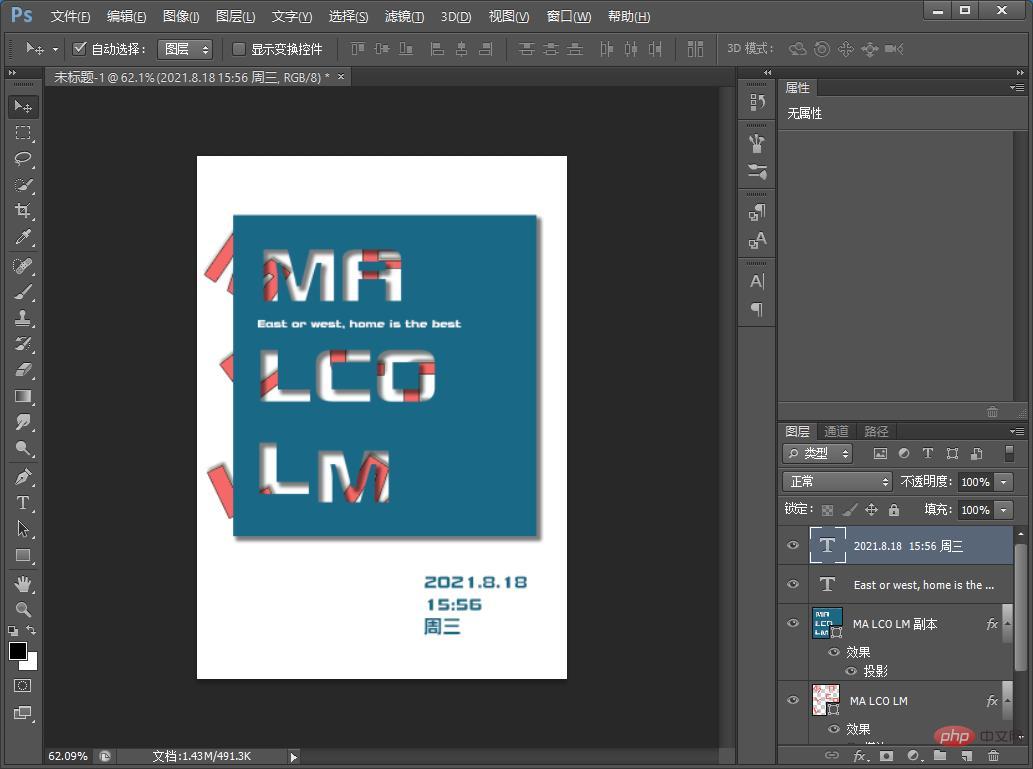Select the Dodge tool
1033x769 pixels.
click(23, 448)
